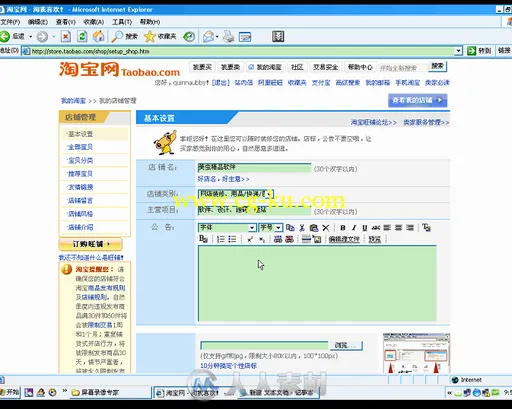The height and width of the screenshot is (409, 512).
Task: Open the 编辑(E) menu
Action: click(38, 22)
